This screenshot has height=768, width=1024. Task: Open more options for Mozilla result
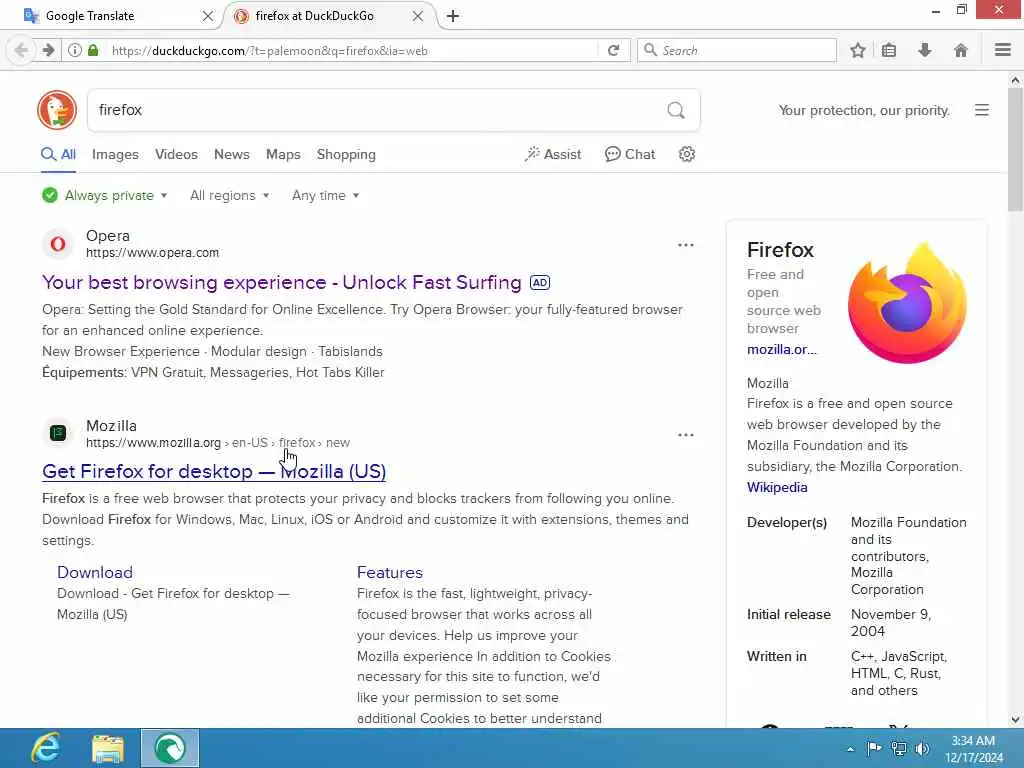686,435
